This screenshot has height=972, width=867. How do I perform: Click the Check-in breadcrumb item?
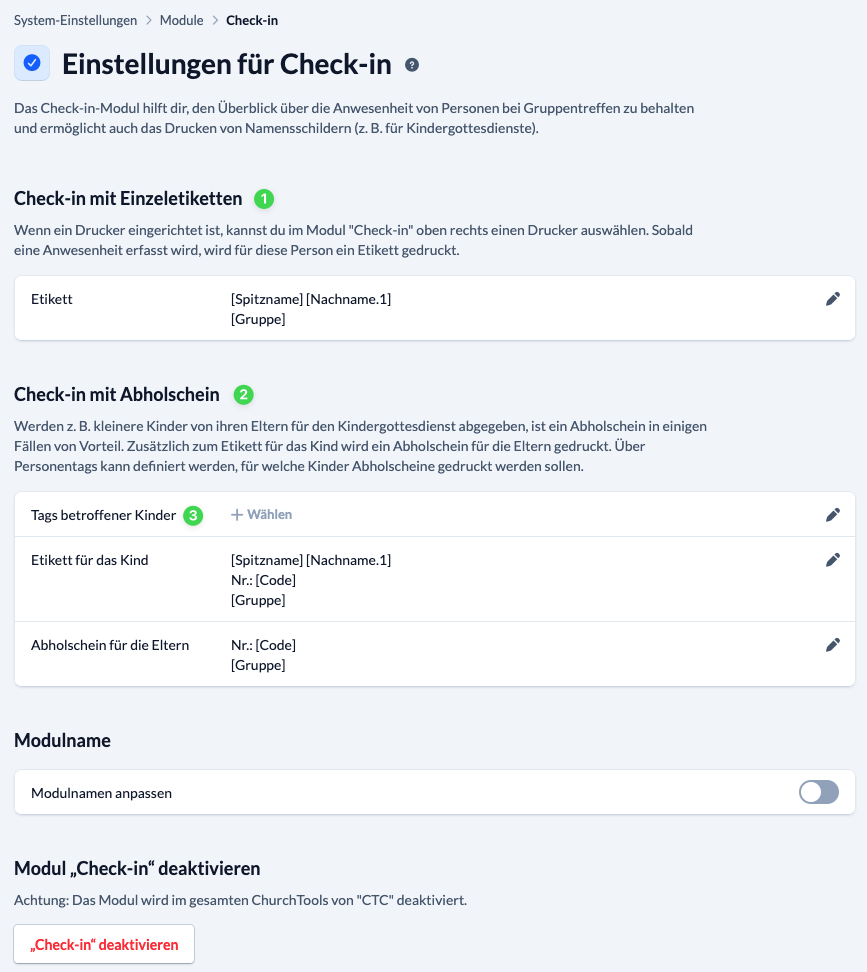tap(252, 20)
